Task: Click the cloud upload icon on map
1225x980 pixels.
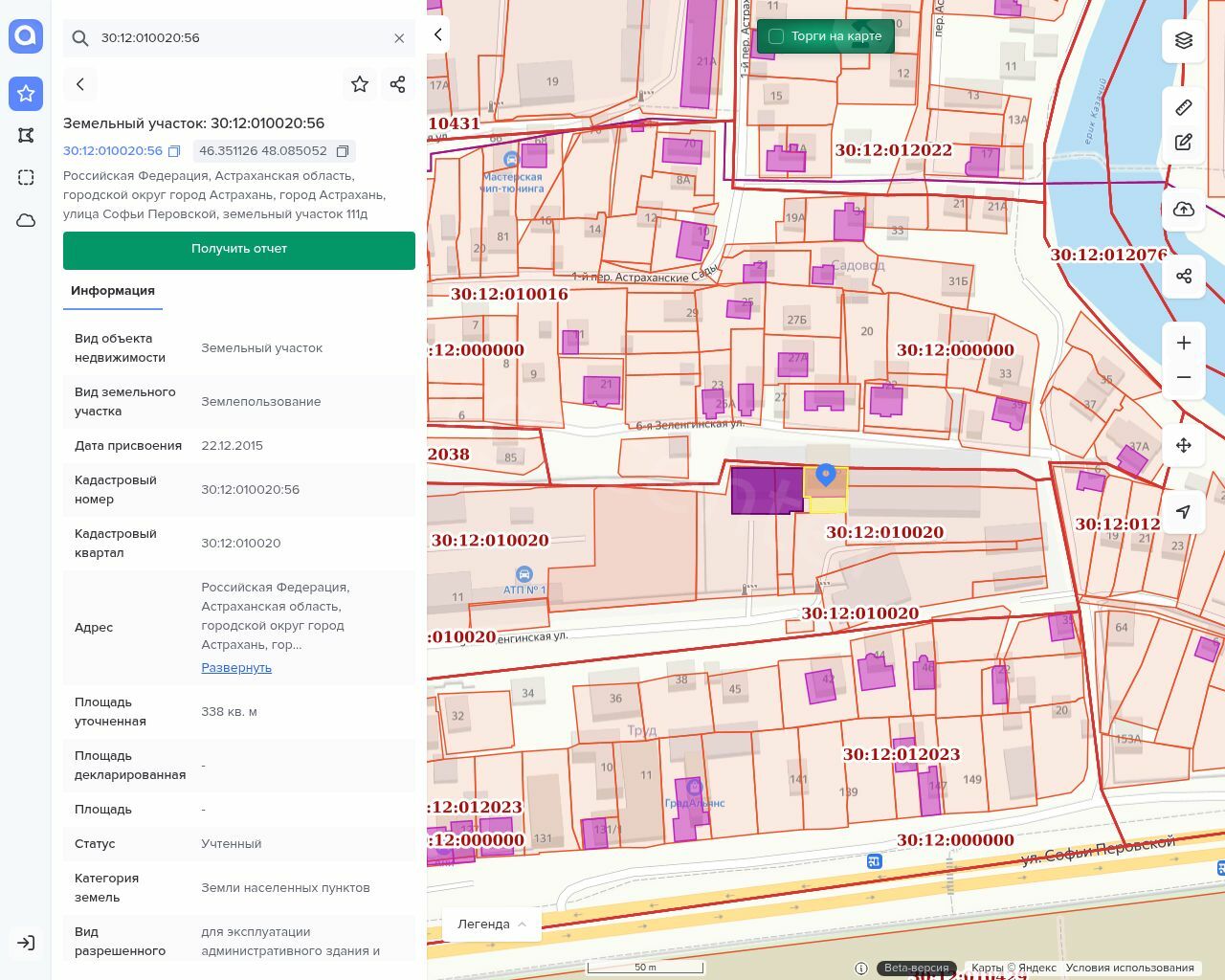Action: point(1184,210)
